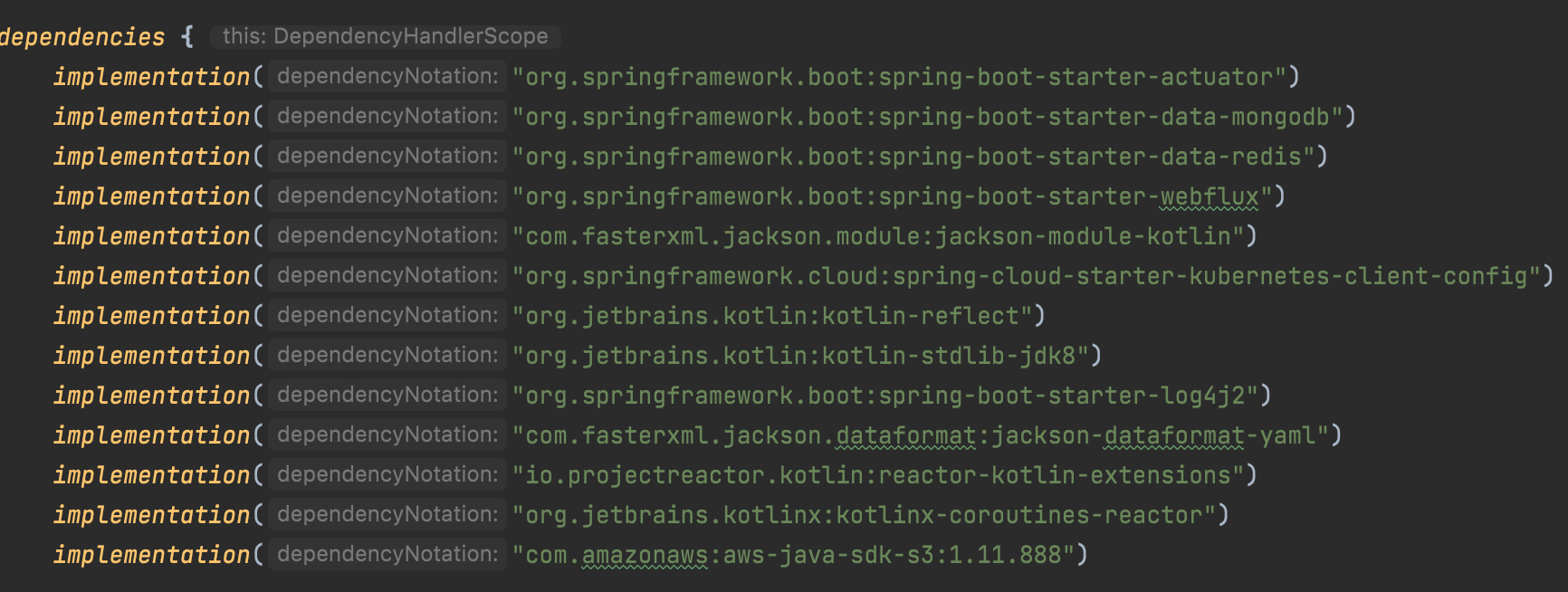Click the spring-boot-starter-data-mongodb dependency string

click(x=928, y=117)
